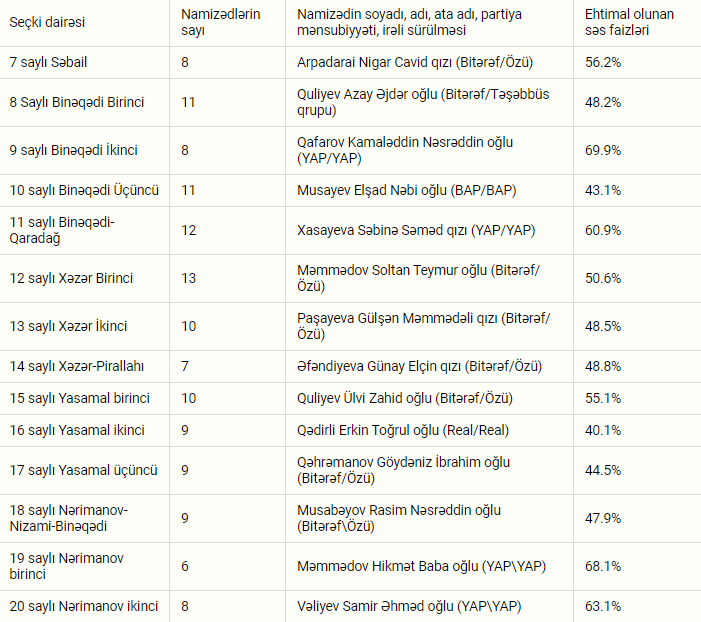Click Qafarov Kamaləddin Nəsrəddin oğlu entry
Viewport: 701px width, 622px height.
click(x=405, y=150)
